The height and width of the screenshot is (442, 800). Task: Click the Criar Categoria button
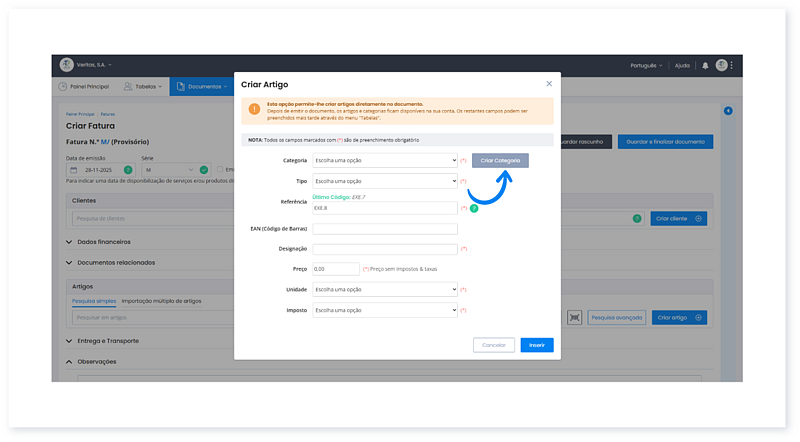pyautogui.click(x=500, y=160)
